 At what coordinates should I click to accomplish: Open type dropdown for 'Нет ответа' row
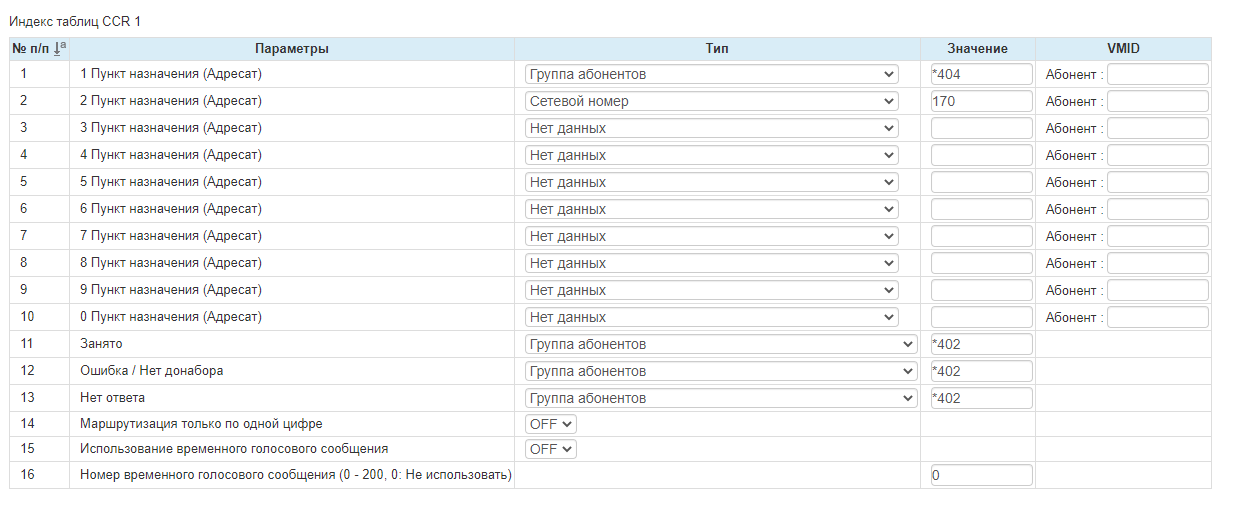(x=721, y=398)
